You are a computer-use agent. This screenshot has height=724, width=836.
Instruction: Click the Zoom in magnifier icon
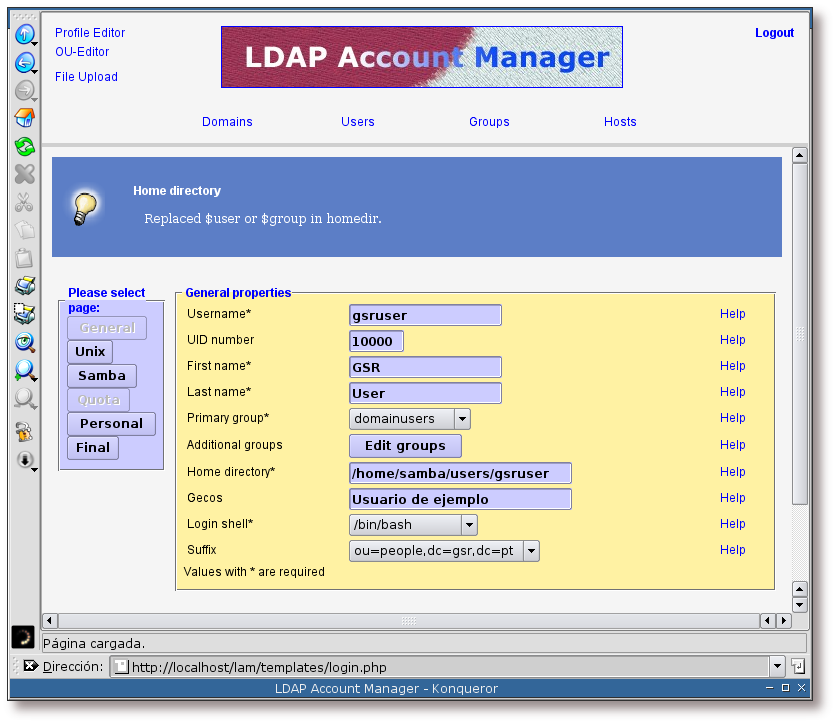tap(24, 371)
